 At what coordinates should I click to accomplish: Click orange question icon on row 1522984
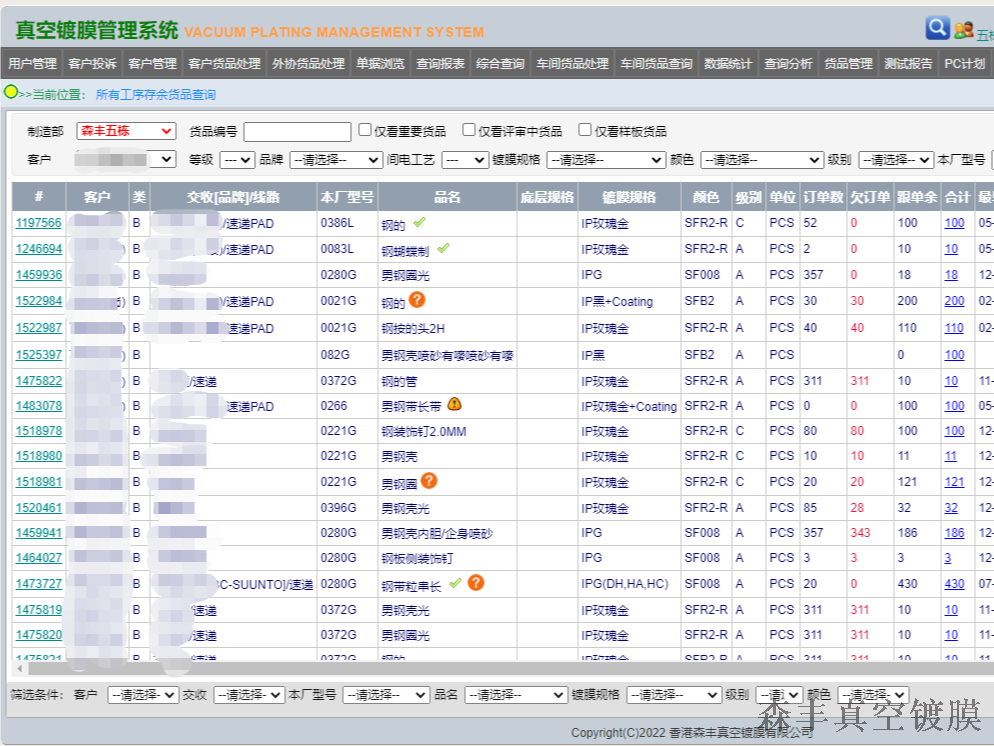tap(416, 299)
